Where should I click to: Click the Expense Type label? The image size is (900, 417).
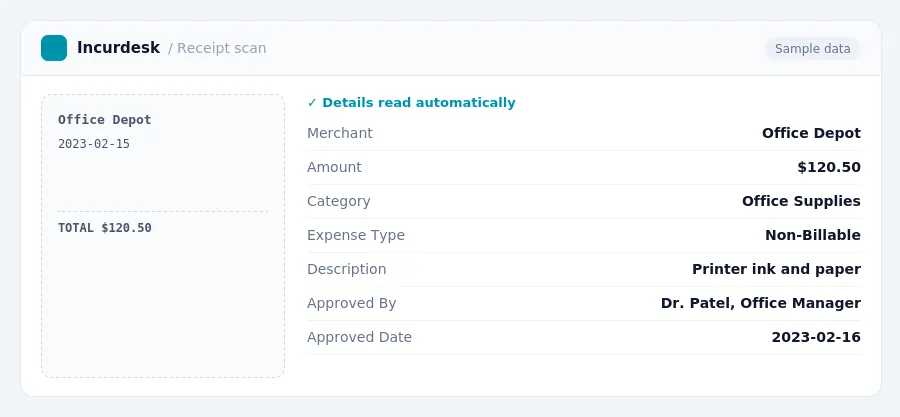click(356, 235)
